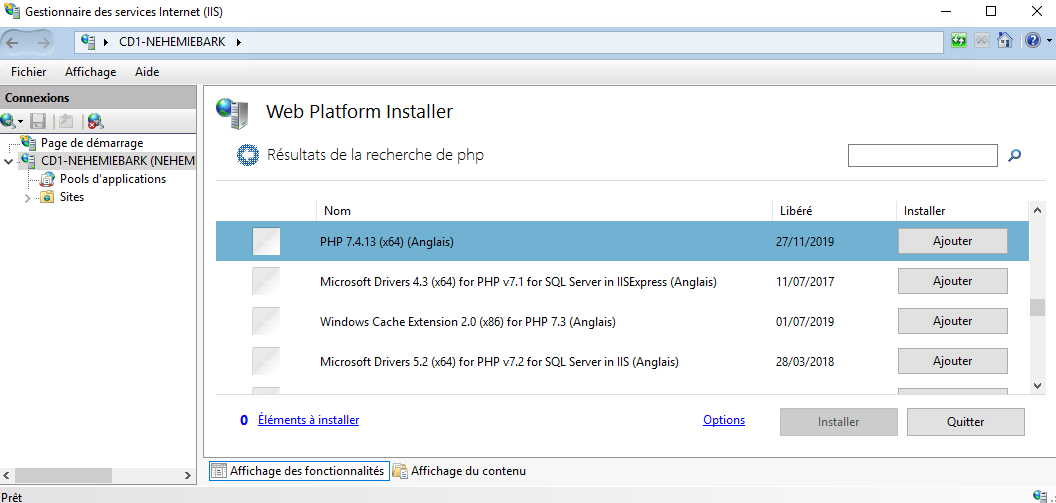
Task: Click the Pools d'applications tree icon
Action: (x=47, y=179)
